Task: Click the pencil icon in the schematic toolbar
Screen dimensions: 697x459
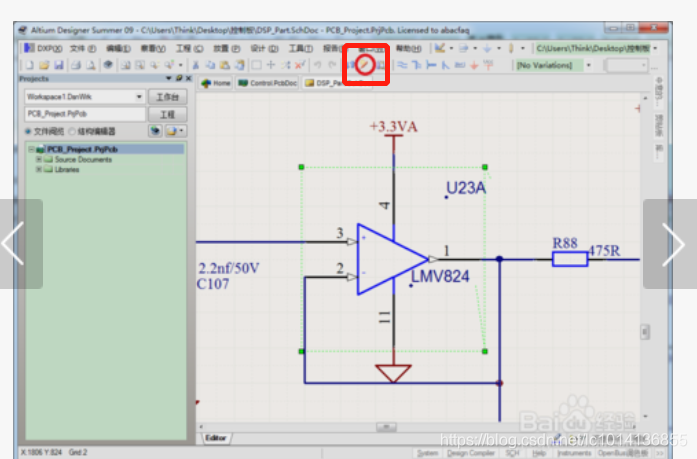Action: [365, 65]
